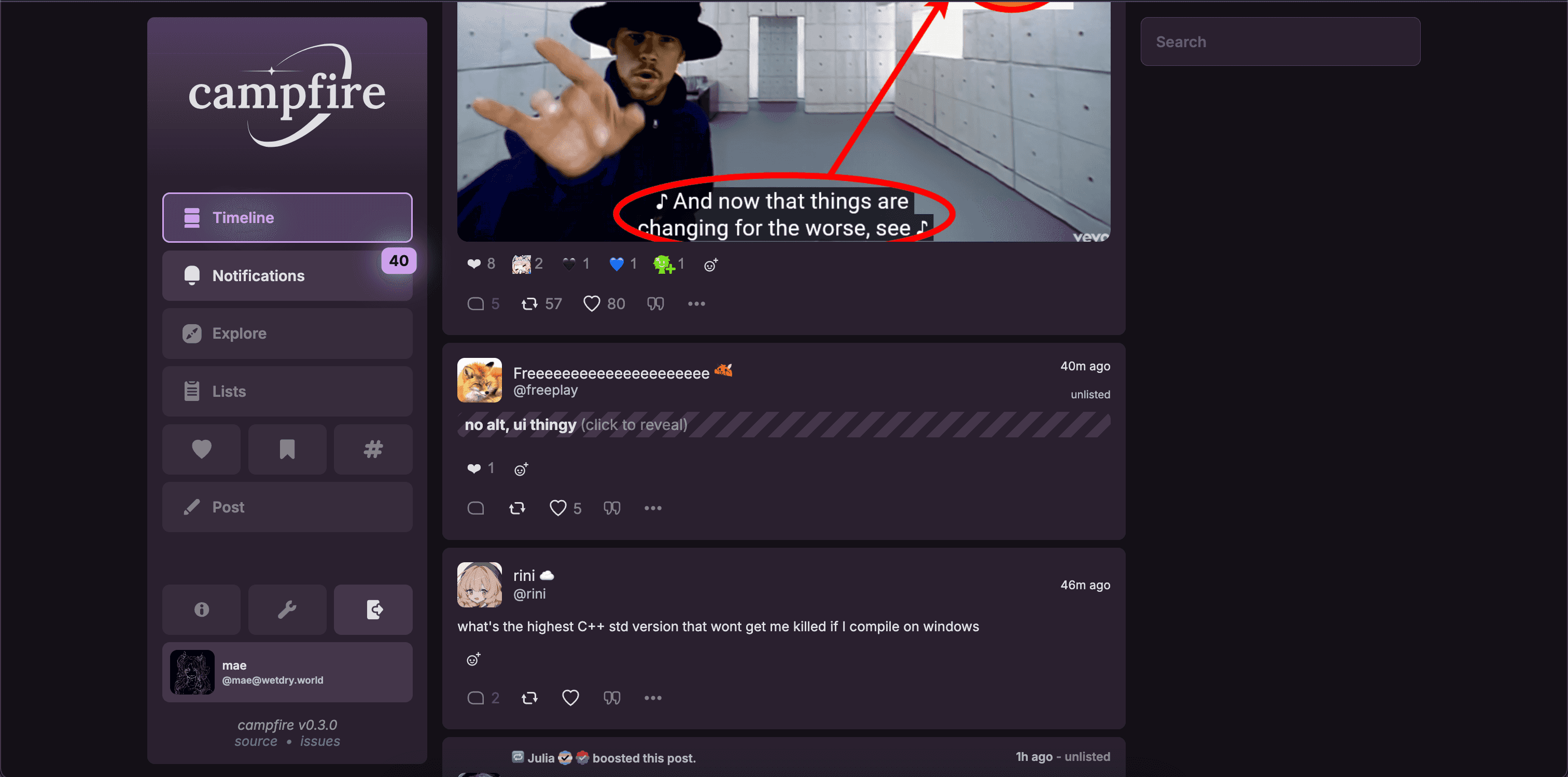Toggle the white heart reaction showing 8

481,265
